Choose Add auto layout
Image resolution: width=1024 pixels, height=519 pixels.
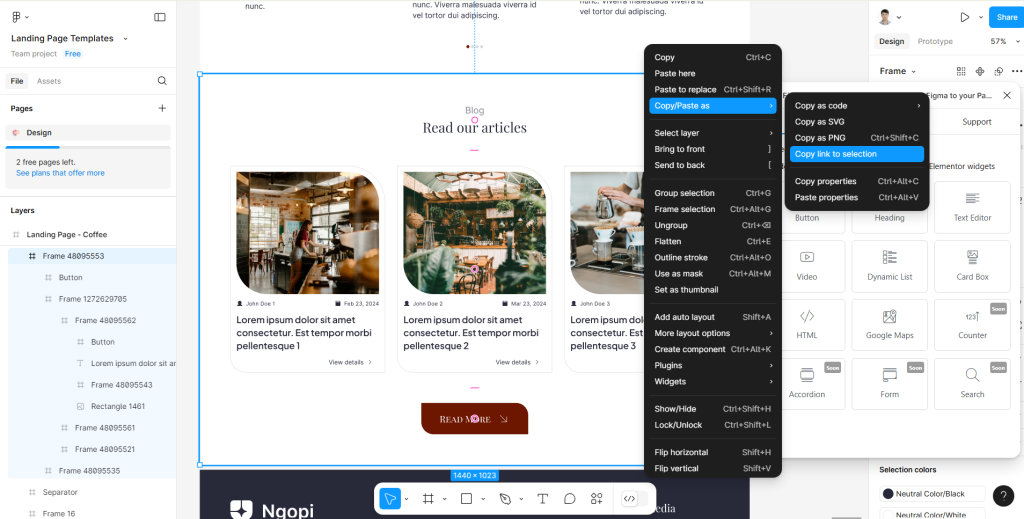[x=712, y=317]
